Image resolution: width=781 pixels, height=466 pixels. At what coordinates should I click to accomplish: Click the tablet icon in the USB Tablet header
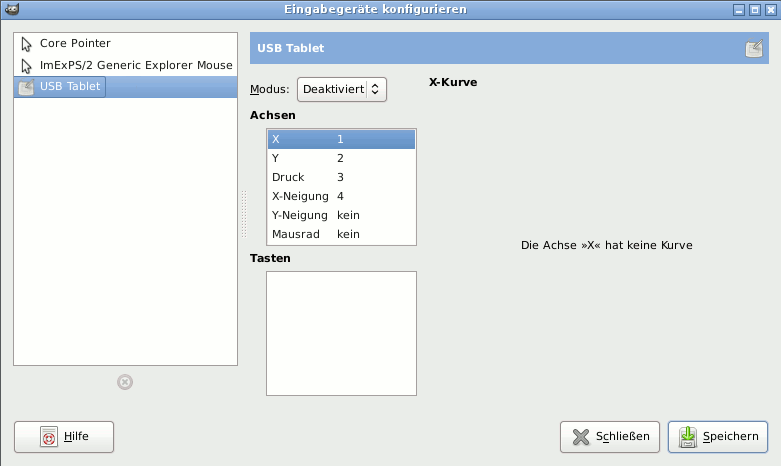[754, 48]
